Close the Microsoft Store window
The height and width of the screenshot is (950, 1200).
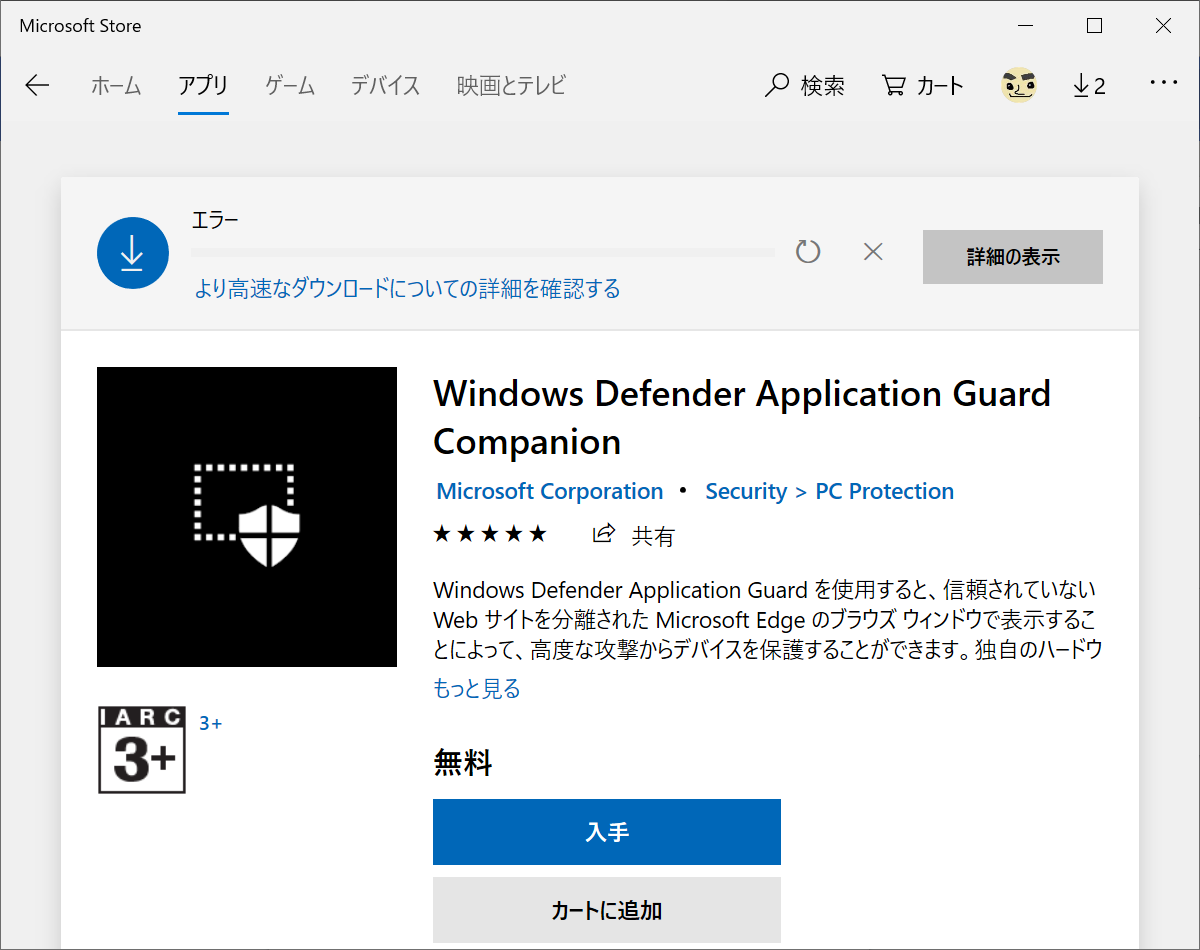pyautogui.click(x=1163, y=26)
